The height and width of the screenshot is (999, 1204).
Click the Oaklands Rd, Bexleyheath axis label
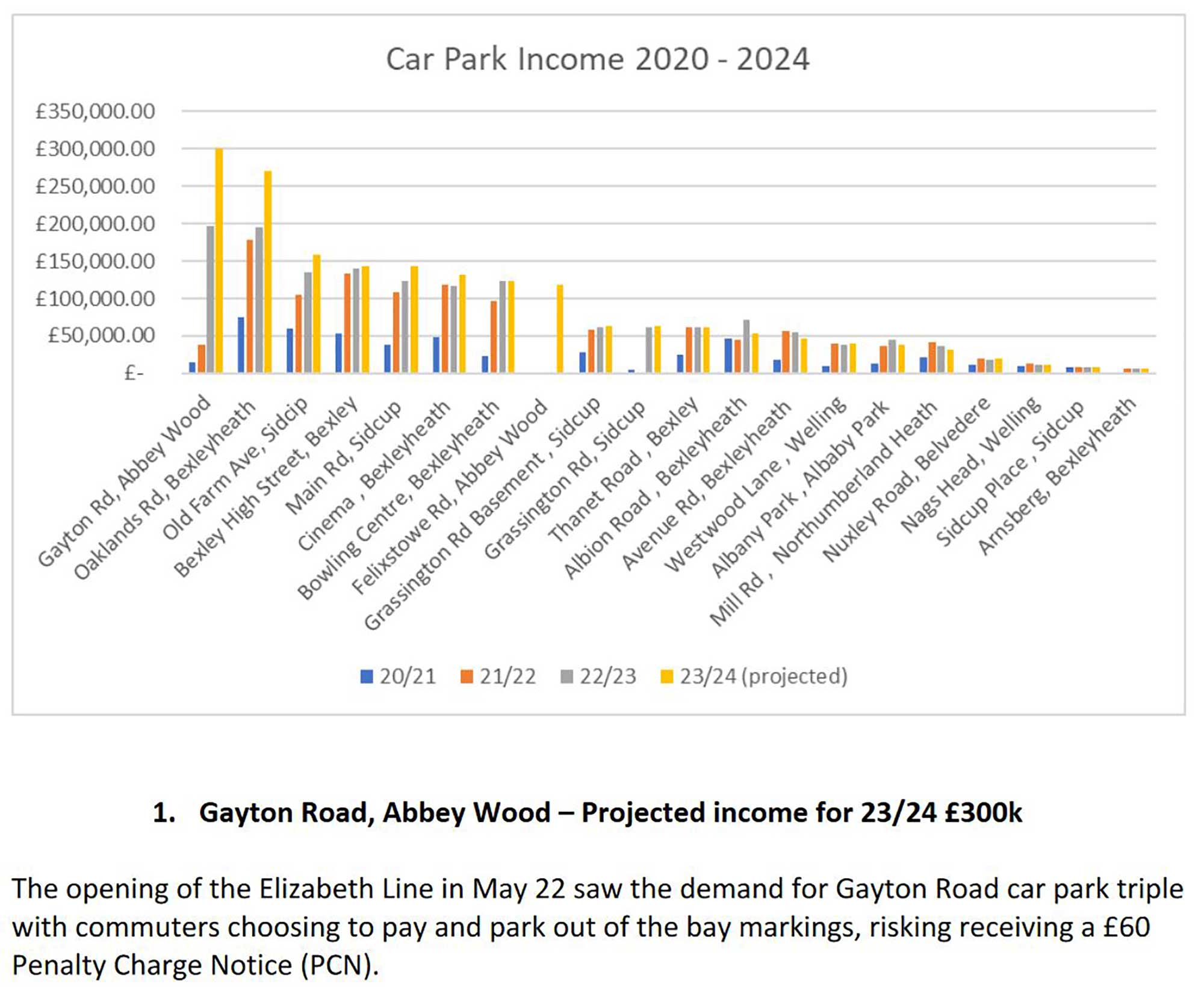[x=166, y=489]
